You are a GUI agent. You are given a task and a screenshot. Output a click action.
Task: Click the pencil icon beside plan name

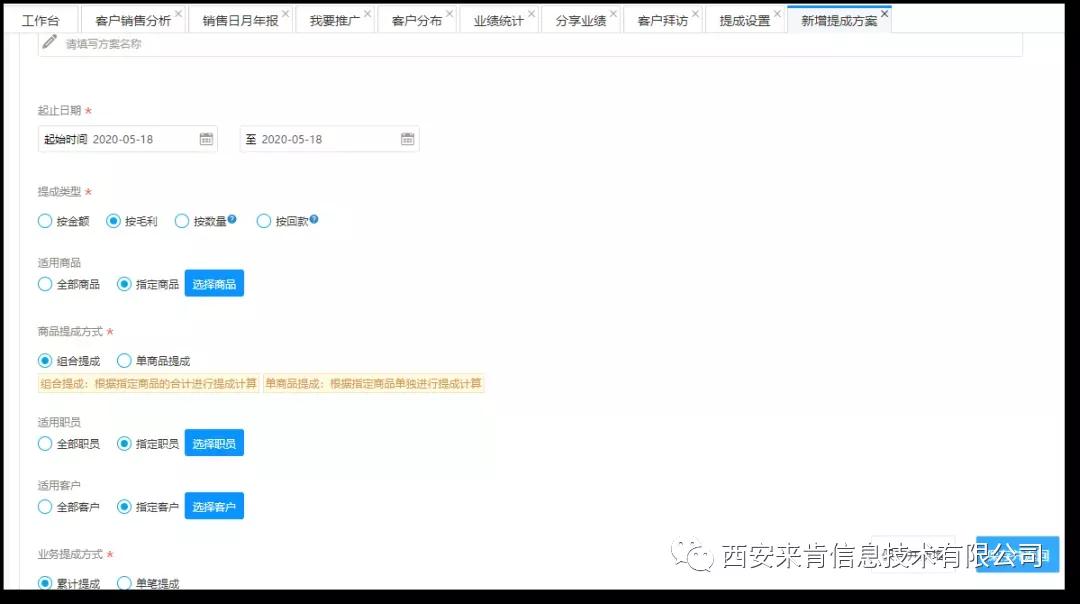click(49, 43)
